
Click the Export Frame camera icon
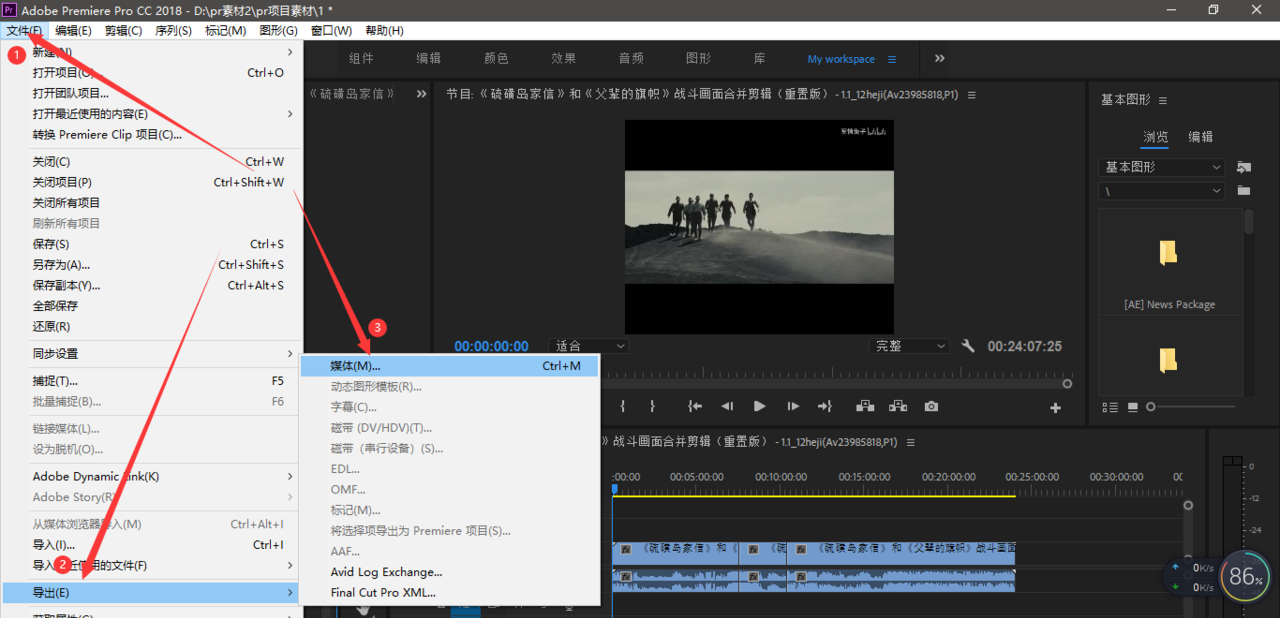coord(931,406)
